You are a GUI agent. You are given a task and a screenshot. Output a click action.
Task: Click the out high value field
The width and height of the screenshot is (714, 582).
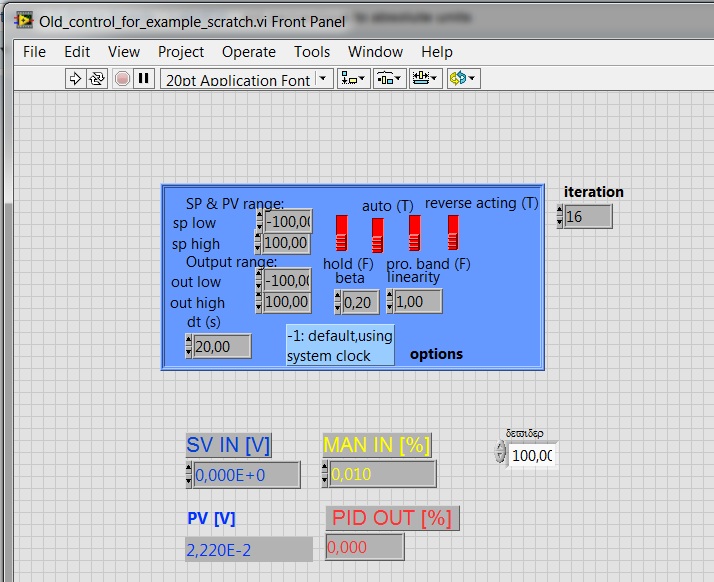coord(286,301)
